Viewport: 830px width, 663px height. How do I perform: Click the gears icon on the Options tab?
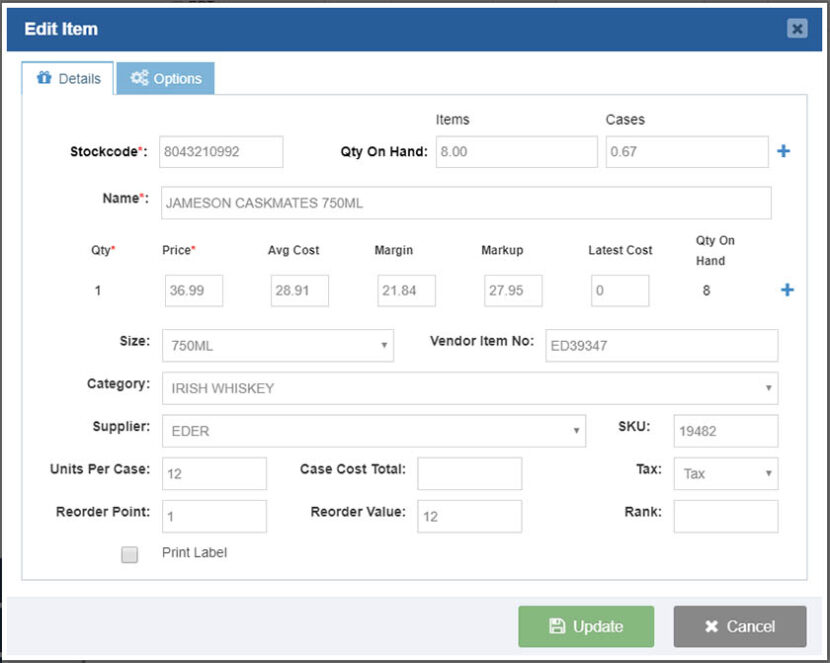point(140,78)
